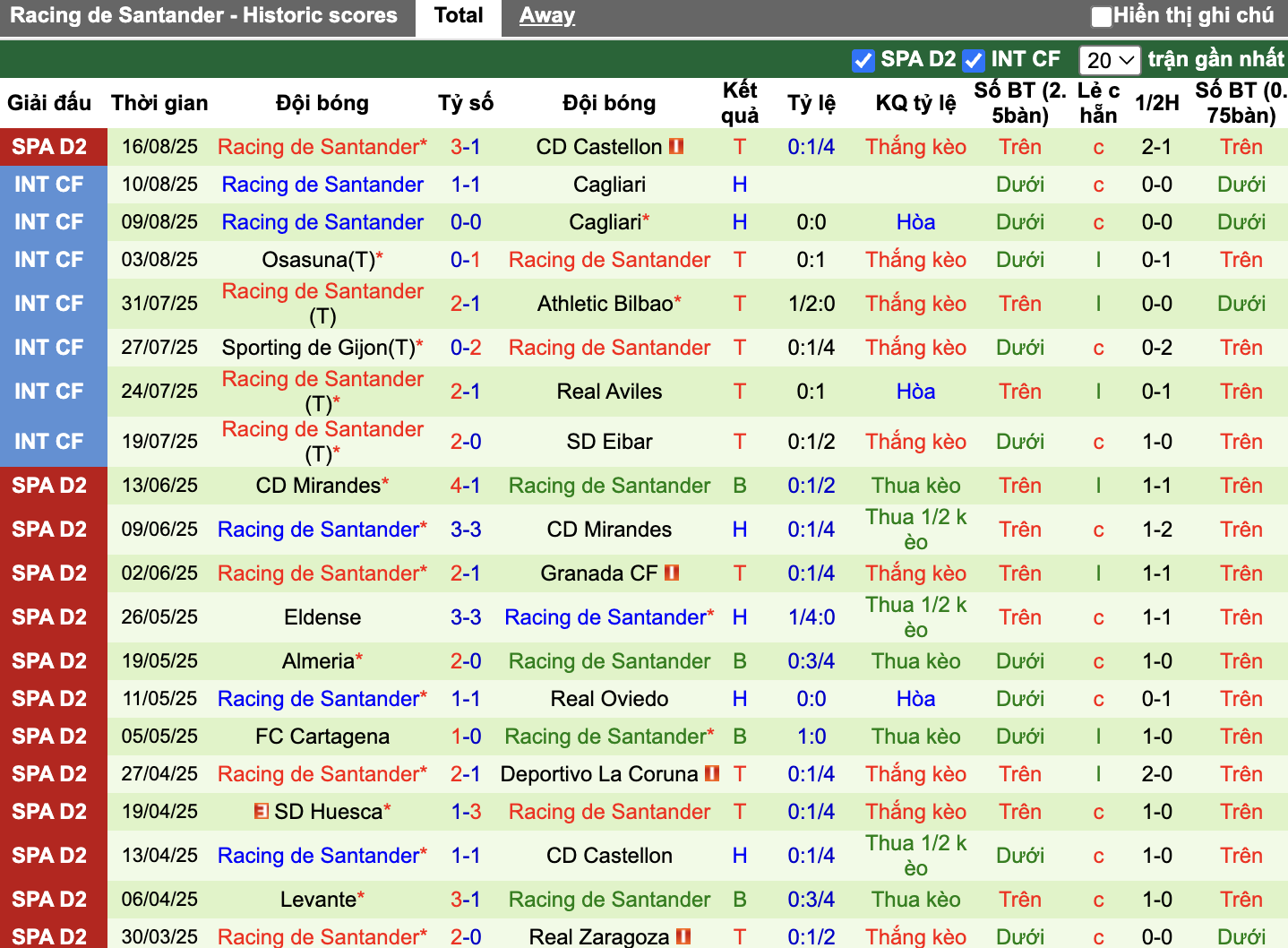The width and height of the screenshot is (1288, 948).
Task: Click the 3-3 score against Eldense
Action: [466, 617]
